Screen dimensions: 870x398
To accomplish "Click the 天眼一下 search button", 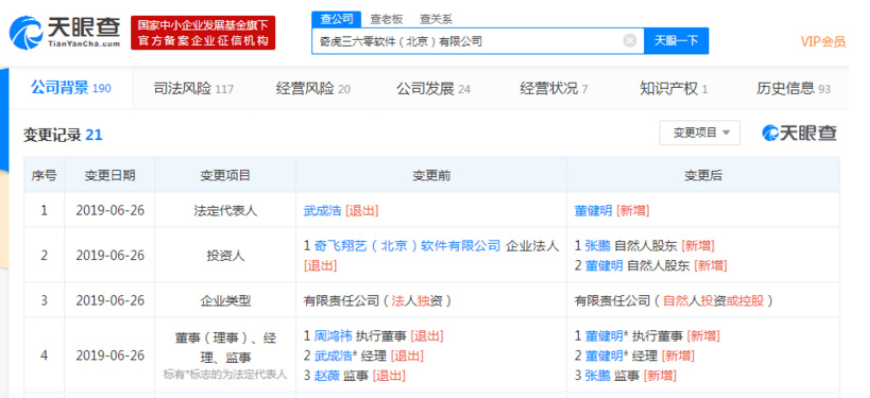I will 676,41.
